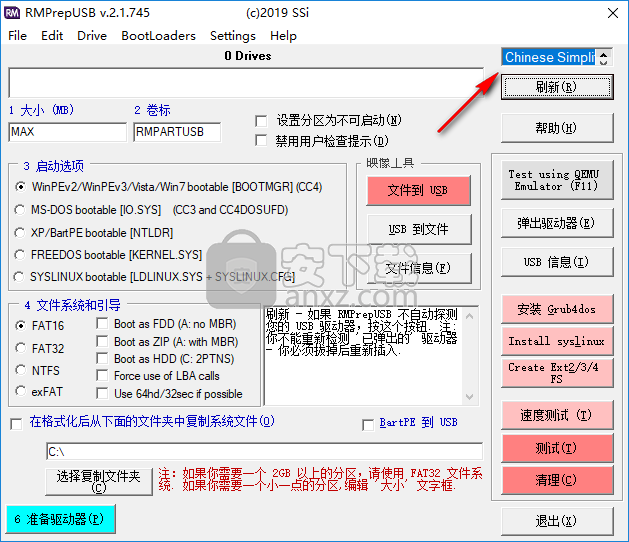
Task: Enable Force use of LBA calls
Action: (102, 376)
